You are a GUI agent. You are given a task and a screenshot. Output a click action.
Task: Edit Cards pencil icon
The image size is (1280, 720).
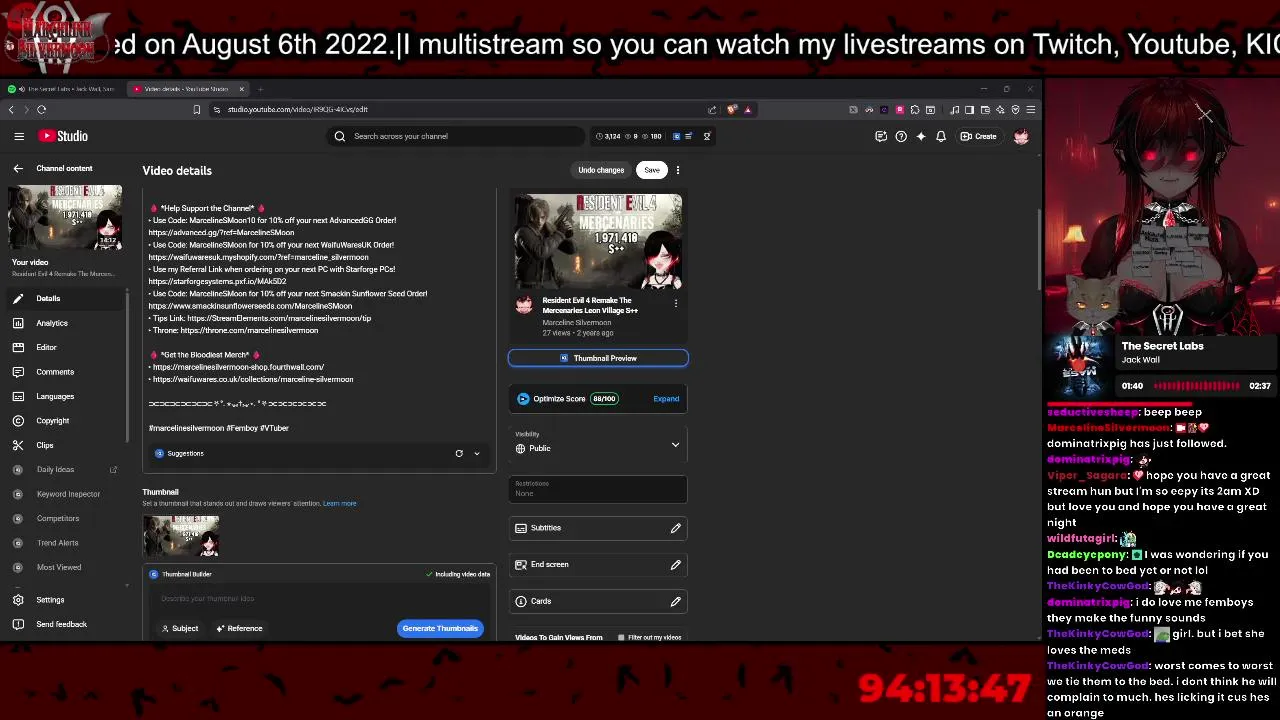point(675,601)
